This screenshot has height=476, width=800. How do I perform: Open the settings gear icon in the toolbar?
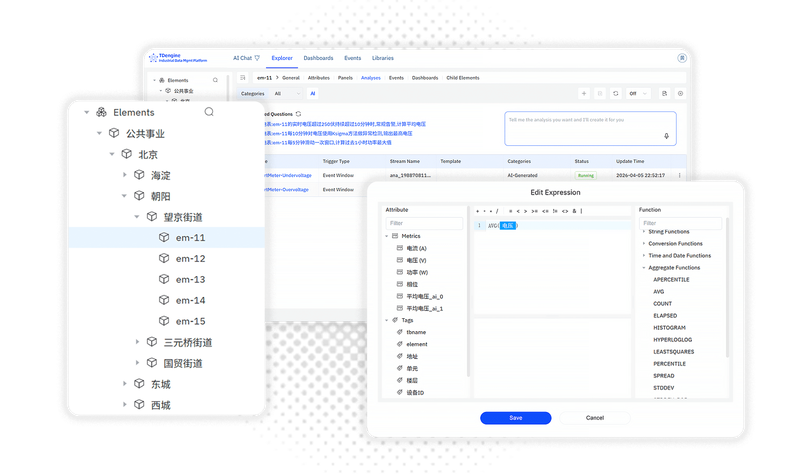[x=680, y=93]
